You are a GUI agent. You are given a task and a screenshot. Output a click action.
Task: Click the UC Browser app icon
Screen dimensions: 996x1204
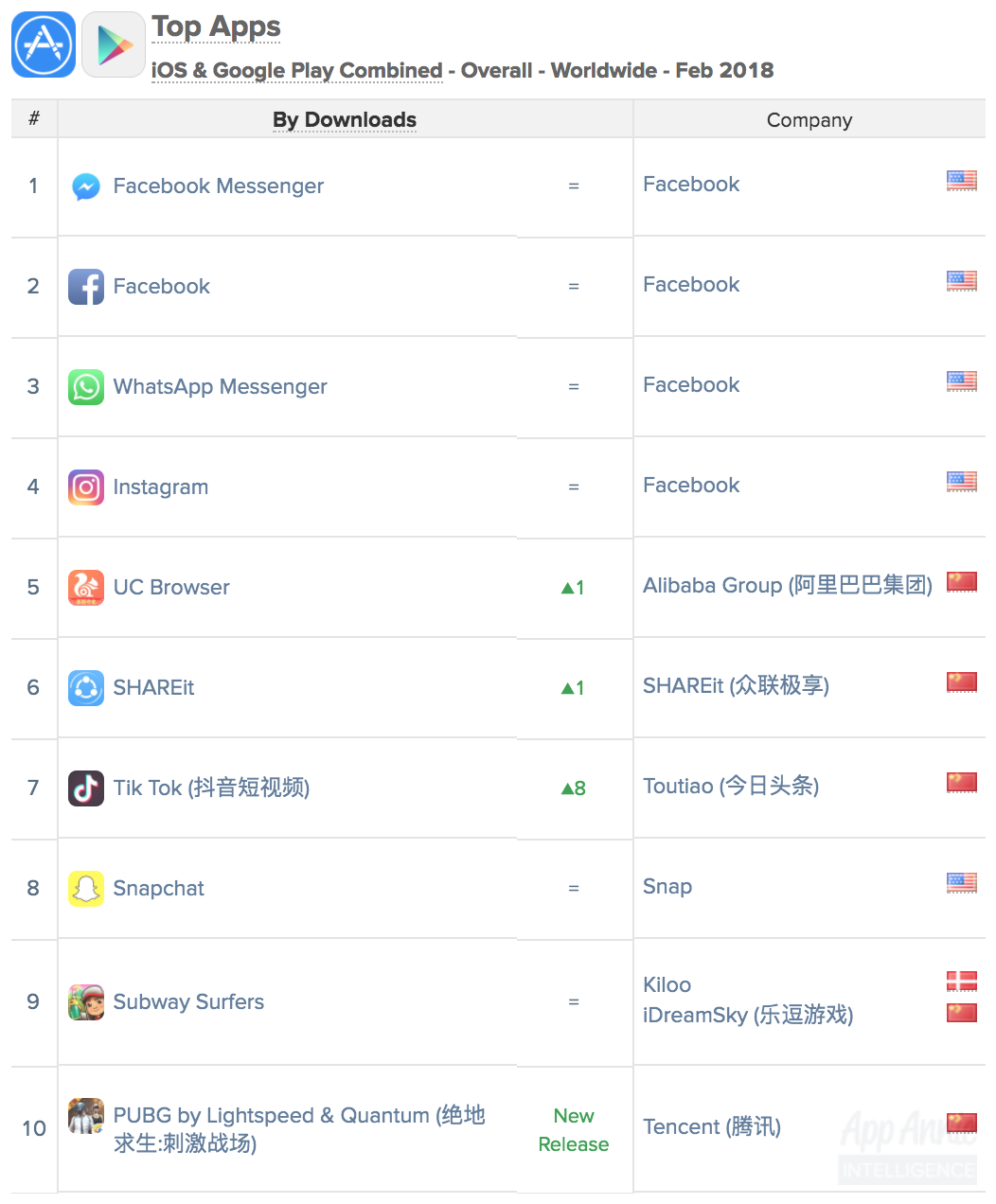point(86,588)
